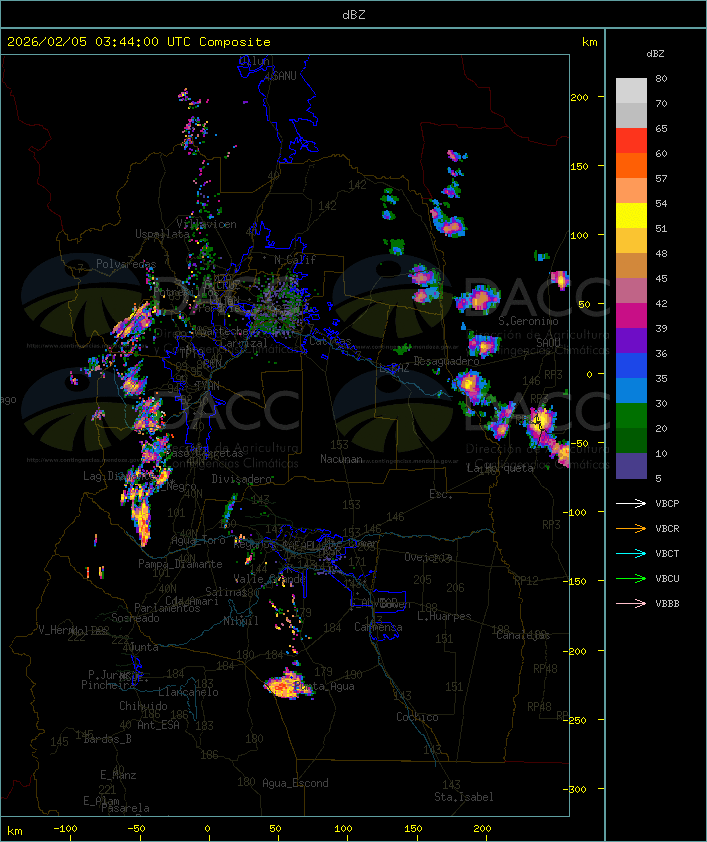Screen dimensions: 707x842
Task: Click the 45 value on the color scale
Action: 661,279
